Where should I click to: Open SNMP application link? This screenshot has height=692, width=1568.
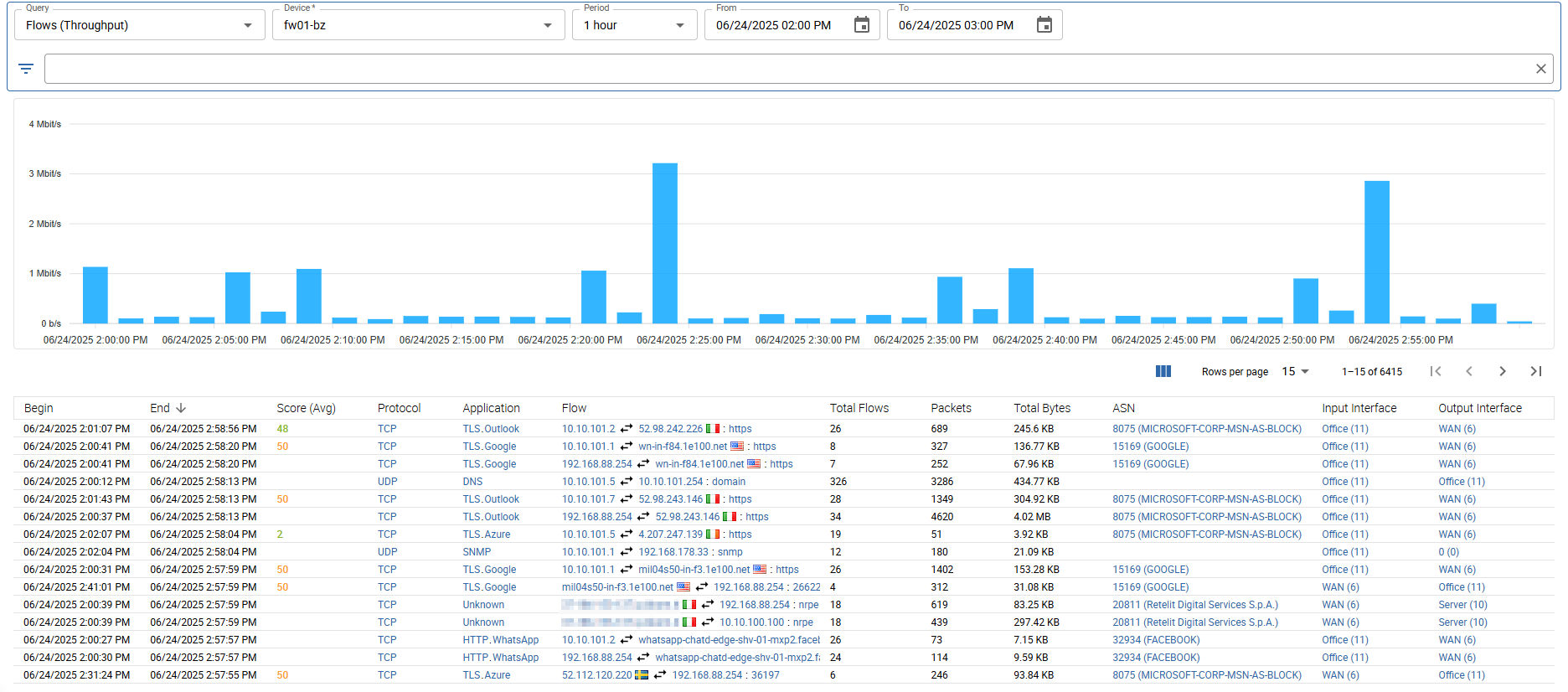coord(477,552)
